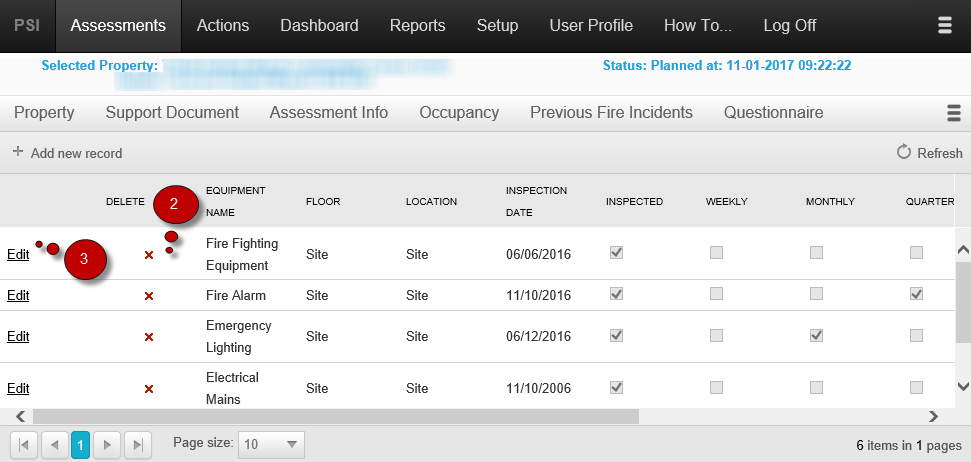
Task: Click the Refresh circular arrow icon
Action: point(904,152)
